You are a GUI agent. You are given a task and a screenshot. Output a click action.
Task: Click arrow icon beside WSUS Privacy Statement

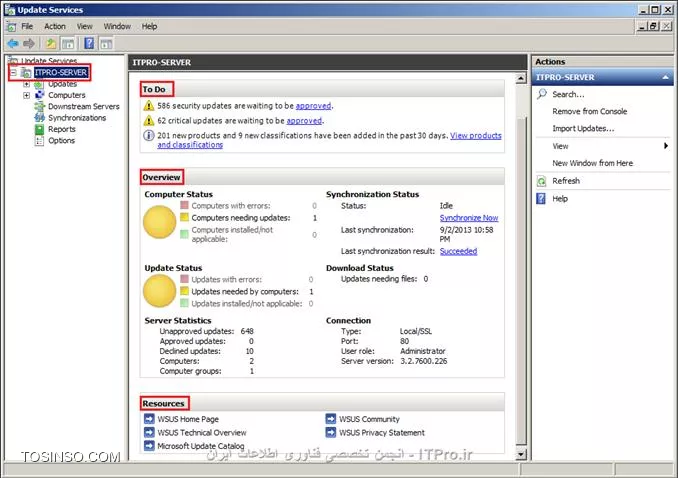click(x=331, y=432)
